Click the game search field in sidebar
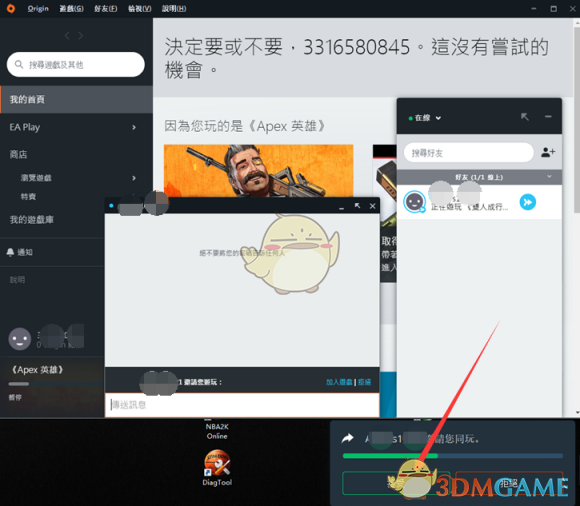The height and width of the screenshot is (506, 580). (76, 64)
